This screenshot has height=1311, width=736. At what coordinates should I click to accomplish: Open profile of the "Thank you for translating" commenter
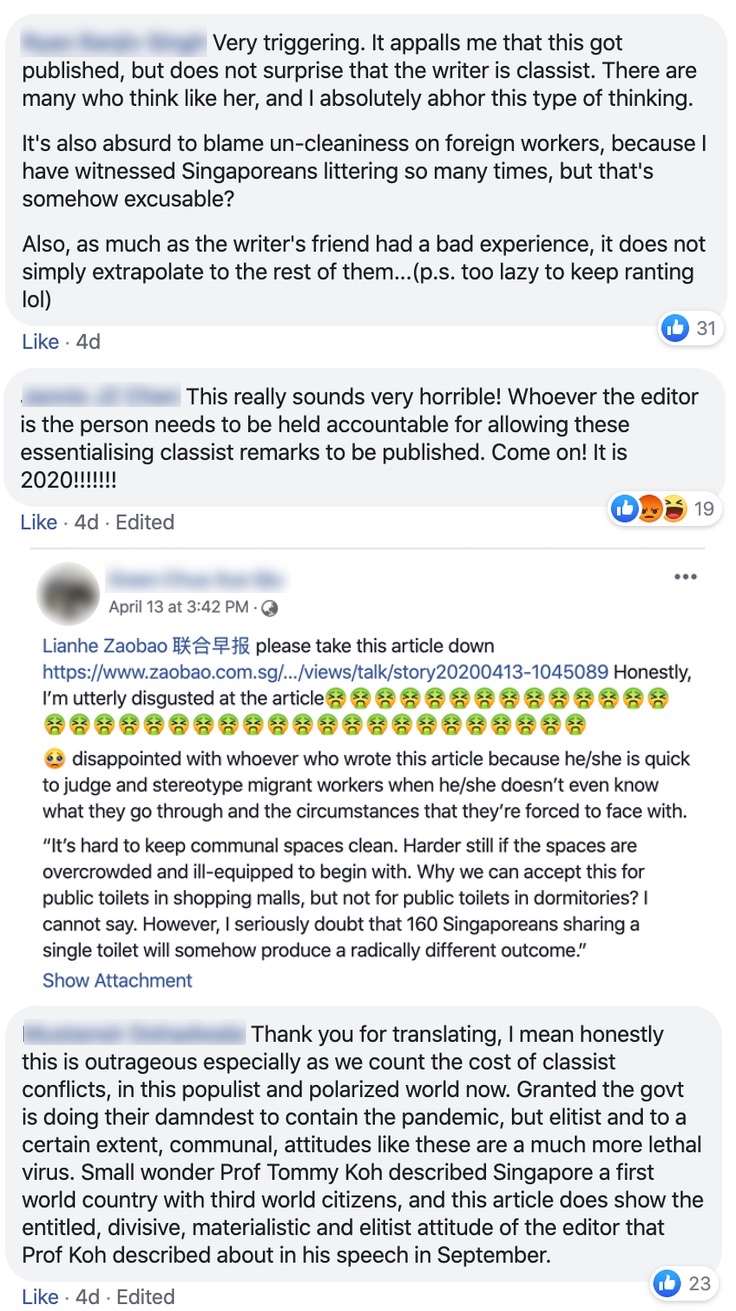click(x=133, y=1034)
